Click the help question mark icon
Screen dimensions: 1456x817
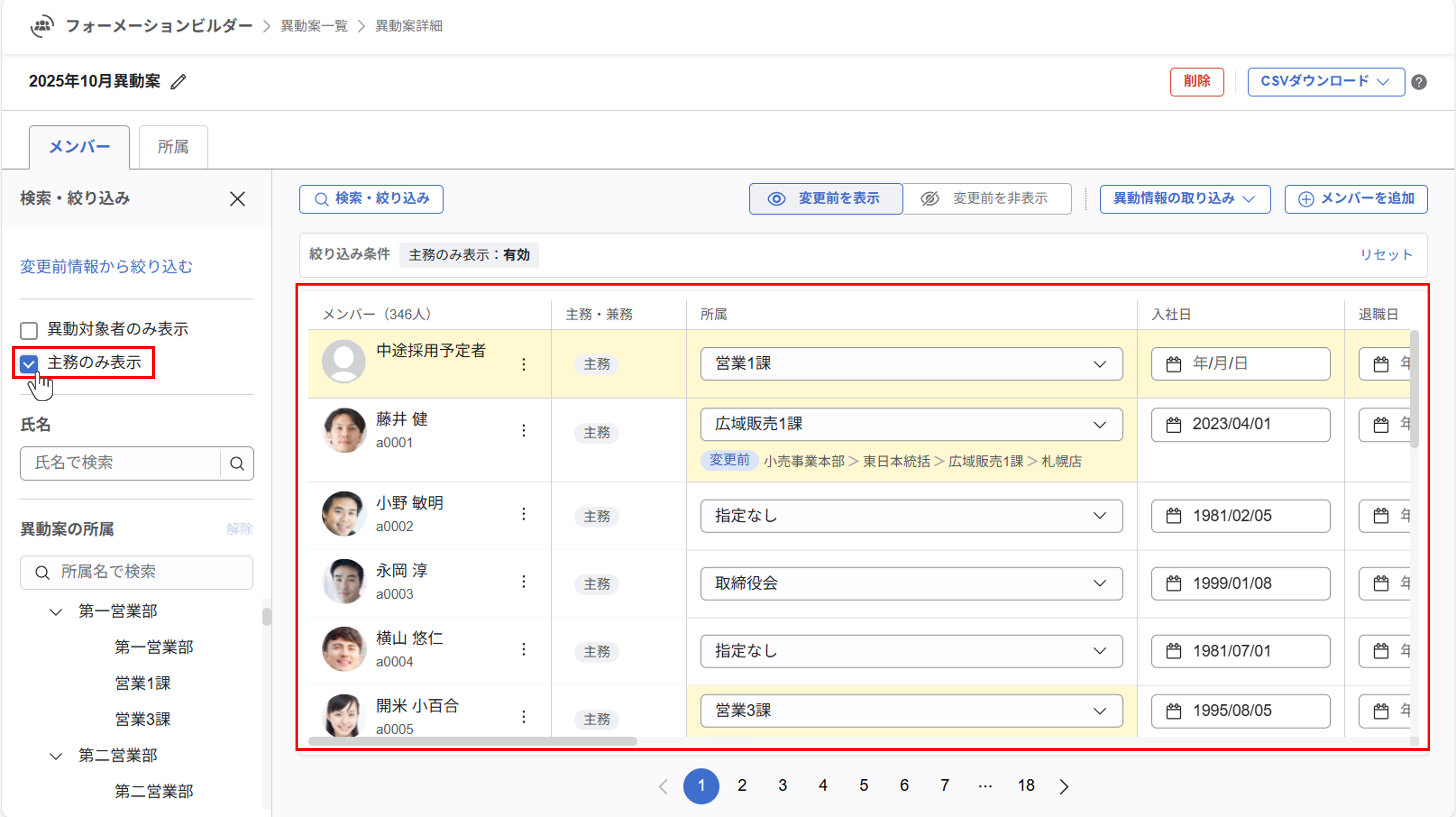click(1419, 82)
